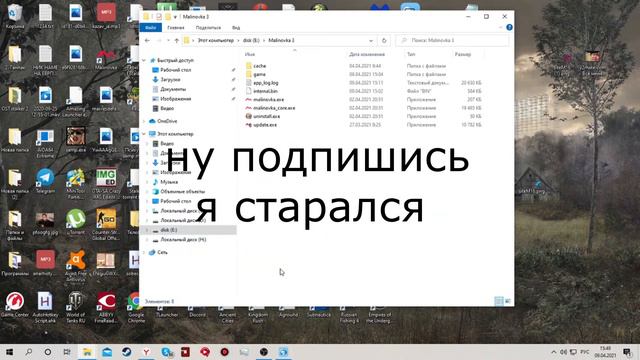This screenshot has width=640, height=360.
Task: Open AutoHotkey Script.ahk desktop icon
Action: 45,307
